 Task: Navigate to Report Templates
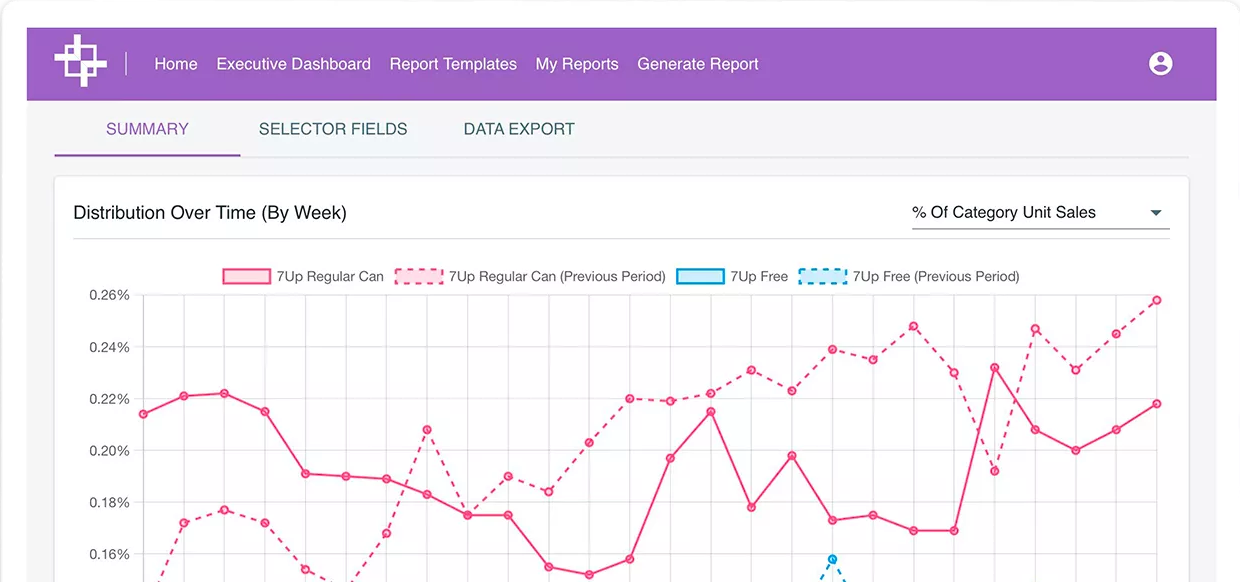point(453,64)
